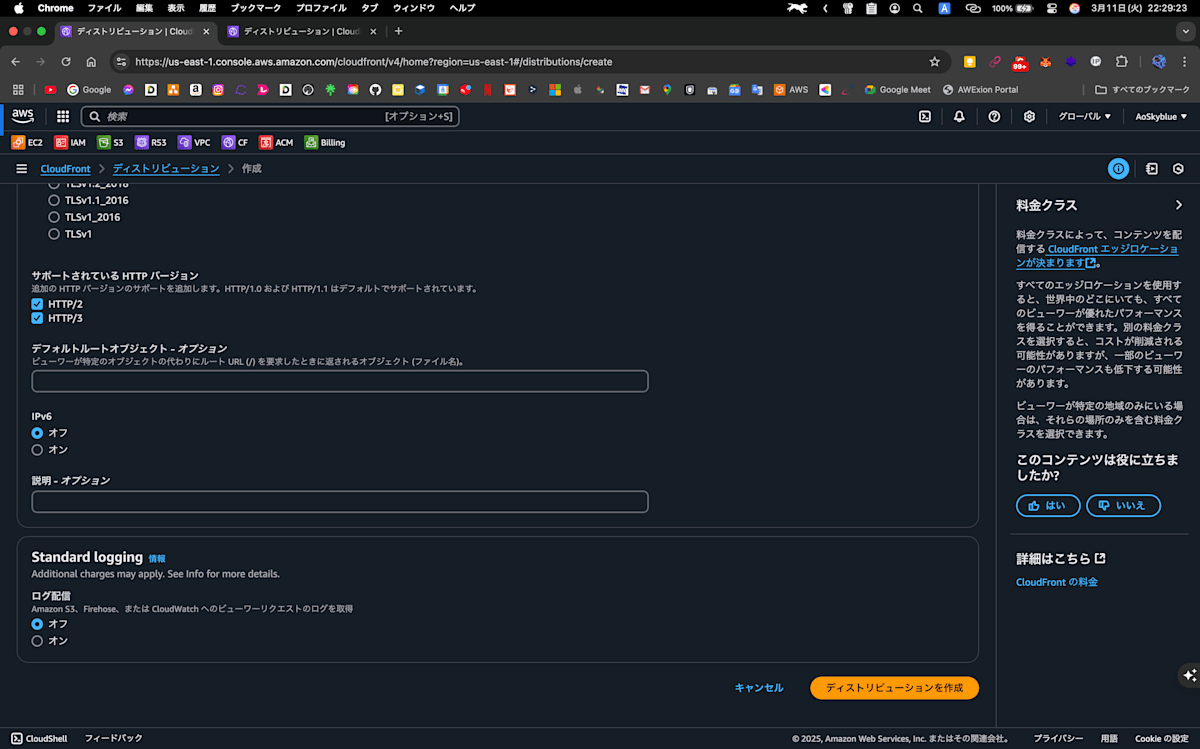This screenshot has height=749, width=1200.
Task: Click the キャンセル button
Action: [759, 688]
